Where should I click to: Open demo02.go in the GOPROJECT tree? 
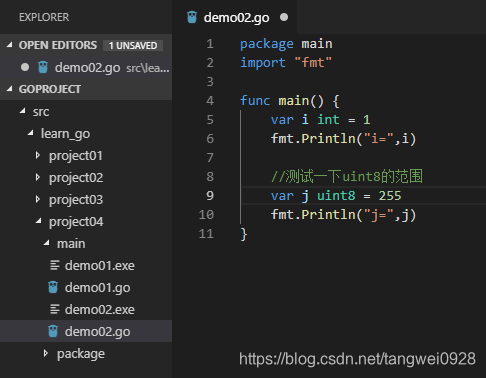(x=86, y=331)
